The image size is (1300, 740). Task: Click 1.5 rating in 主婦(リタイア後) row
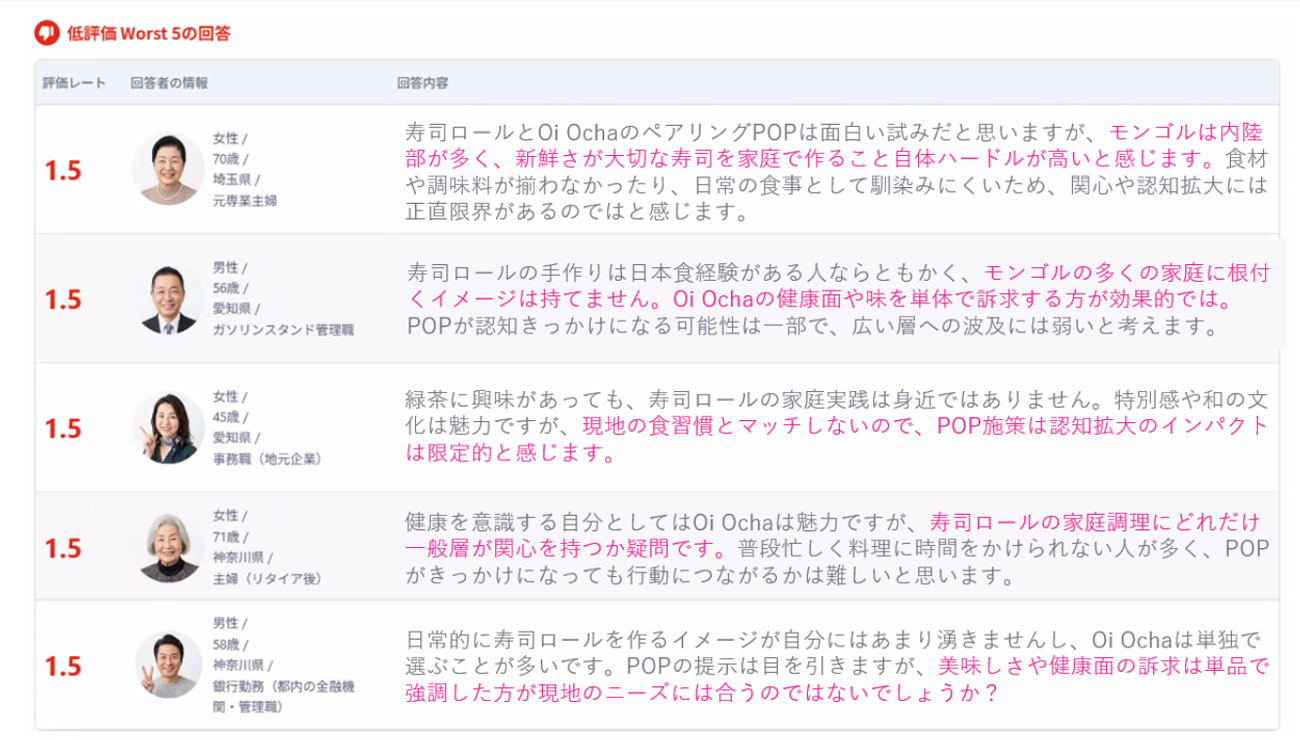tap(62, 549)
